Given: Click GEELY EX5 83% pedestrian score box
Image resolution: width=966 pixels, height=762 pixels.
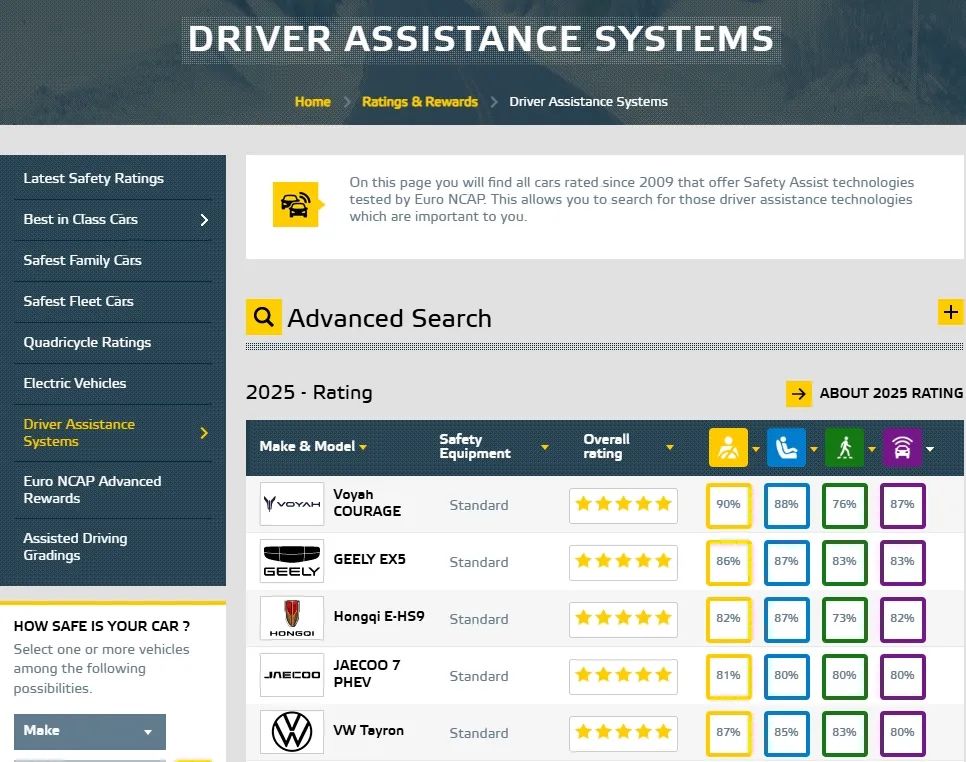Looking at the screenshot, I should point(845,562).
